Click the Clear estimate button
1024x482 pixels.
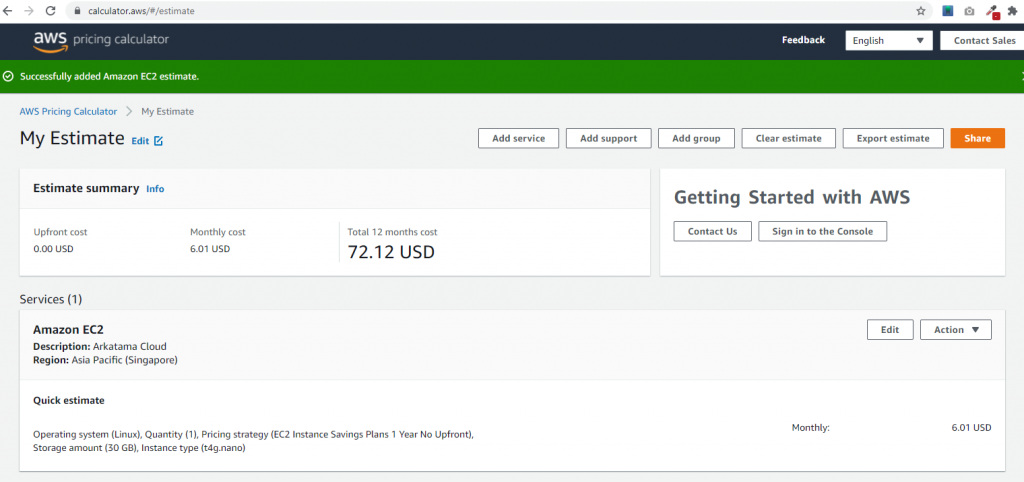pos(789,138)
